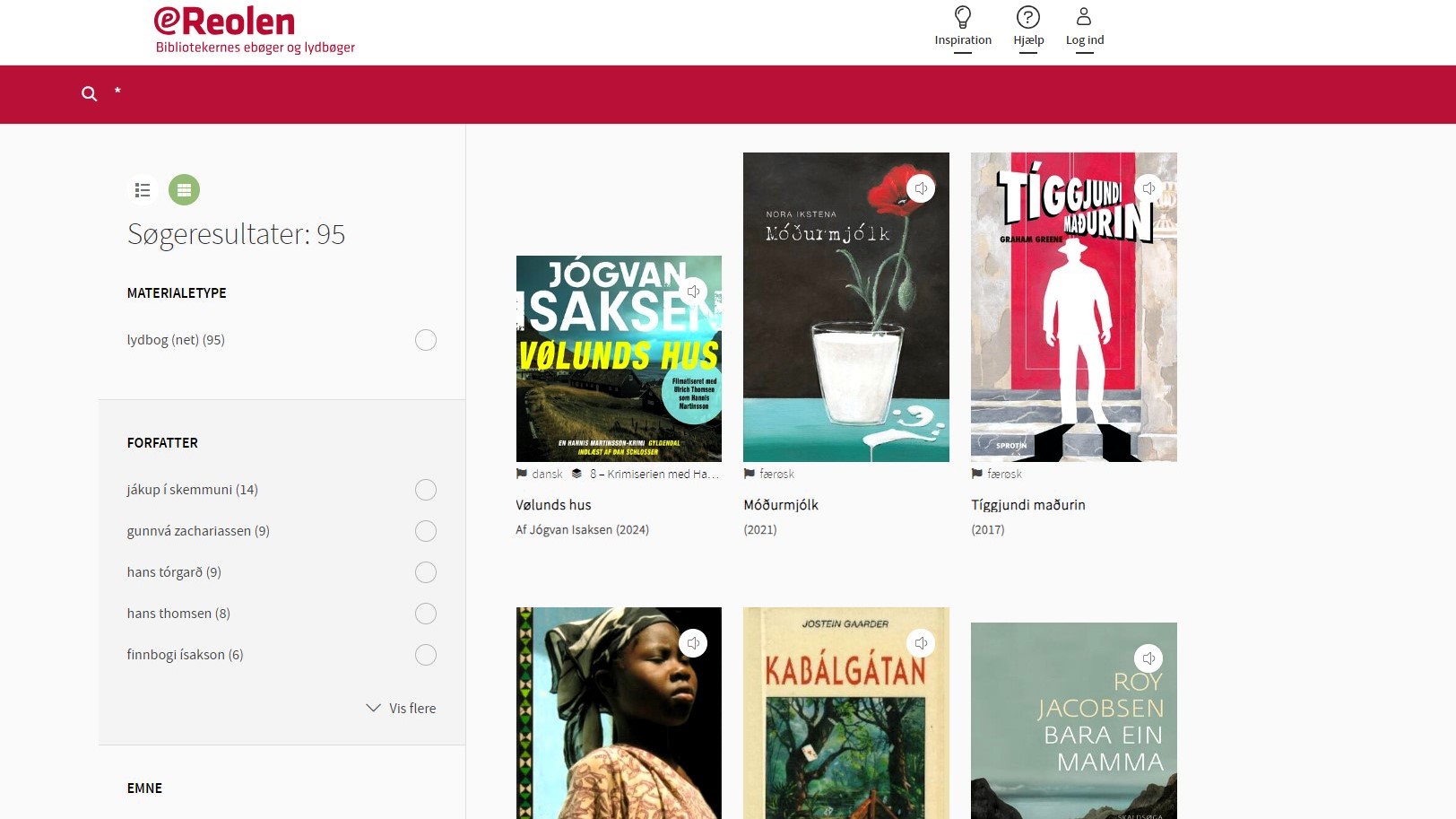This screenshot has height=819, width=1456.
Task: Click language flag icon beside dansk
Action: (522, 474)
